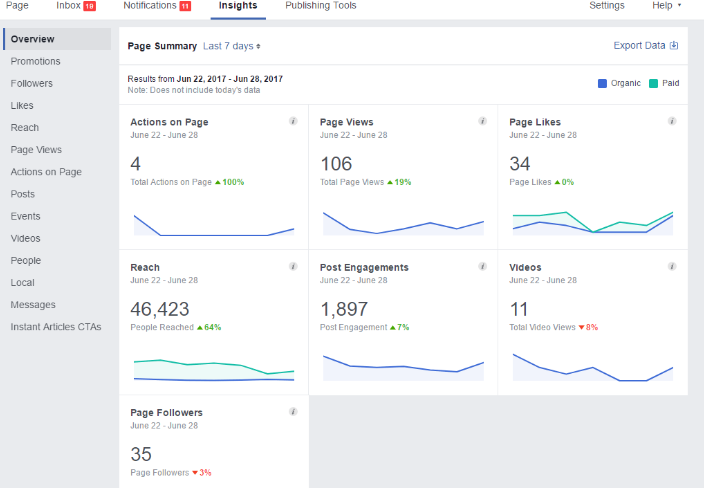The image size is (704, 488).
Task: Click the 19% page views increase indicator
Action: (400, 182)
